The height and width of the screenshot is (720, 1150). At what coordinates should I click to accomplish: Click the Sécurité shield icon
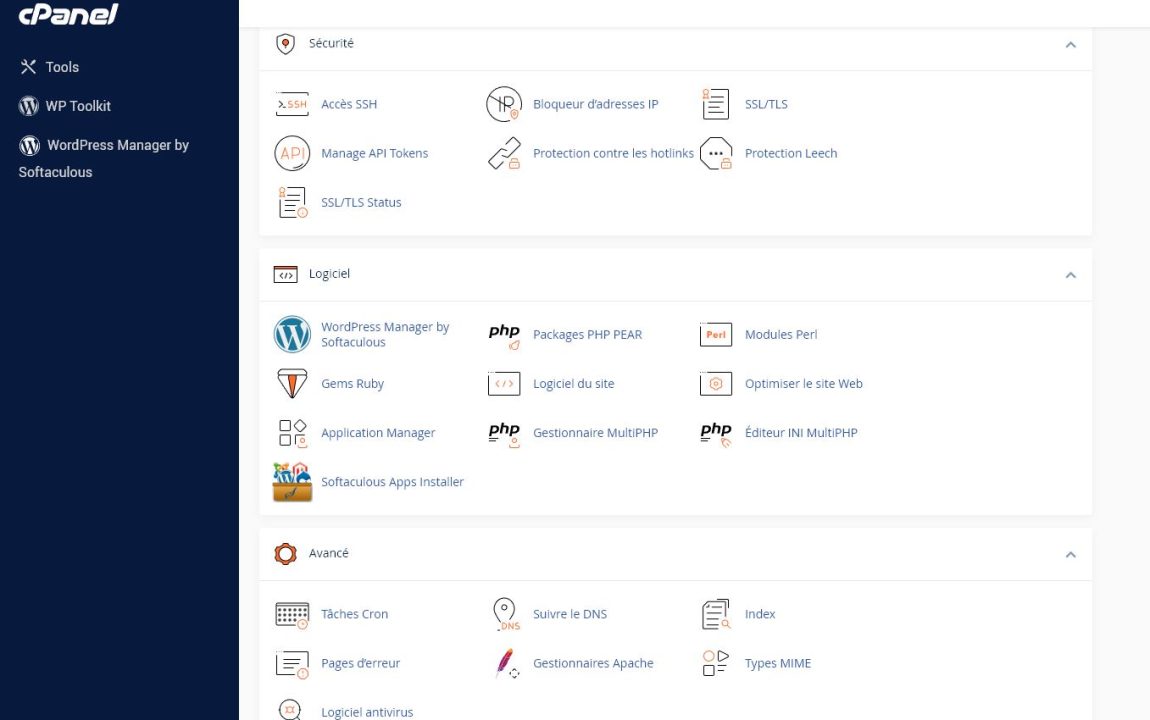(285, 44)
